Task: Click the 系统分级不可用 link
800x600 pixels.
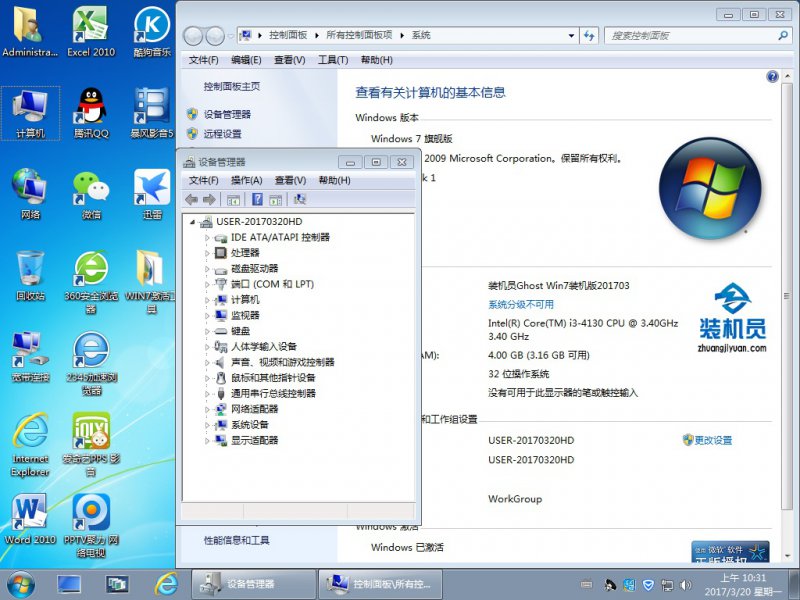Action: coord(521,305)
